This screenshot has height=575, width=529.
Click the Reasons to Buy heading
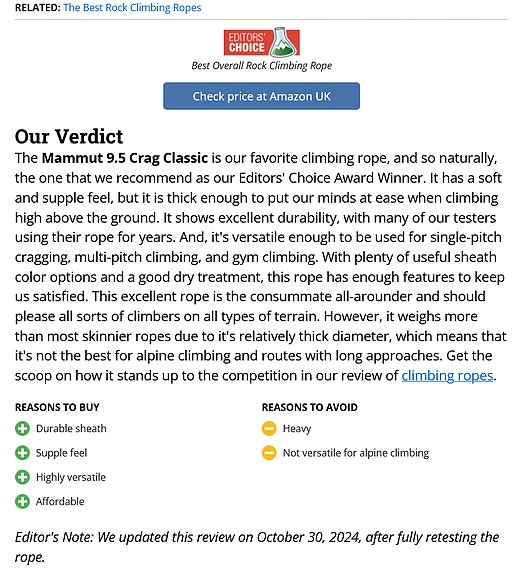tap(57, 407)
